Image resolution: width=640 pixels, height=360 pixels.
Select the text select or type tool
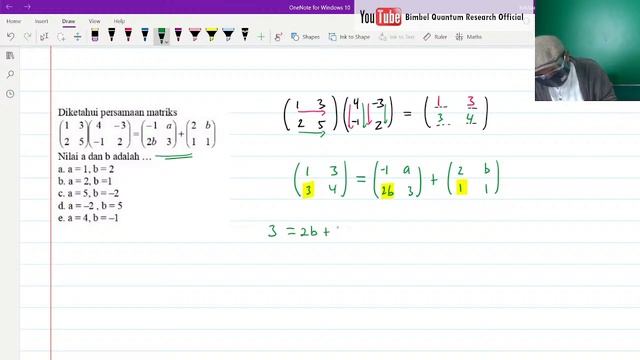(44, 37)
